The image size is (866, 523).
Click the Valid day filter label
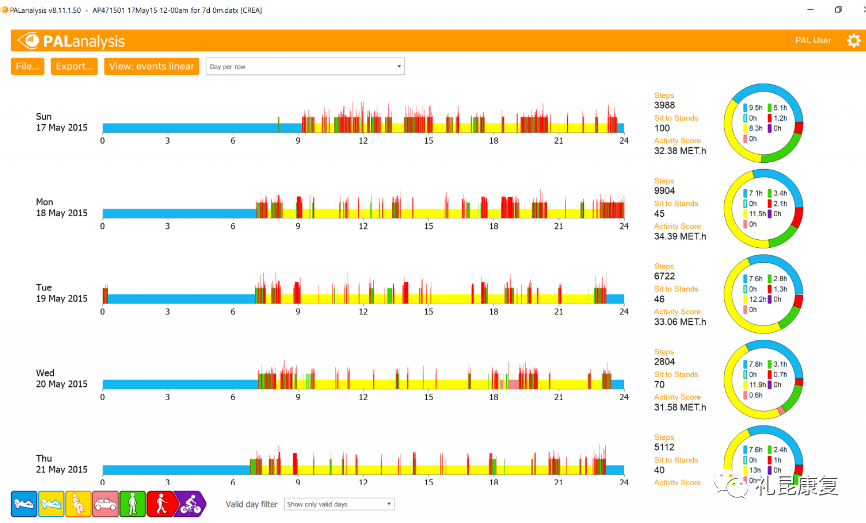click(251, 504)
